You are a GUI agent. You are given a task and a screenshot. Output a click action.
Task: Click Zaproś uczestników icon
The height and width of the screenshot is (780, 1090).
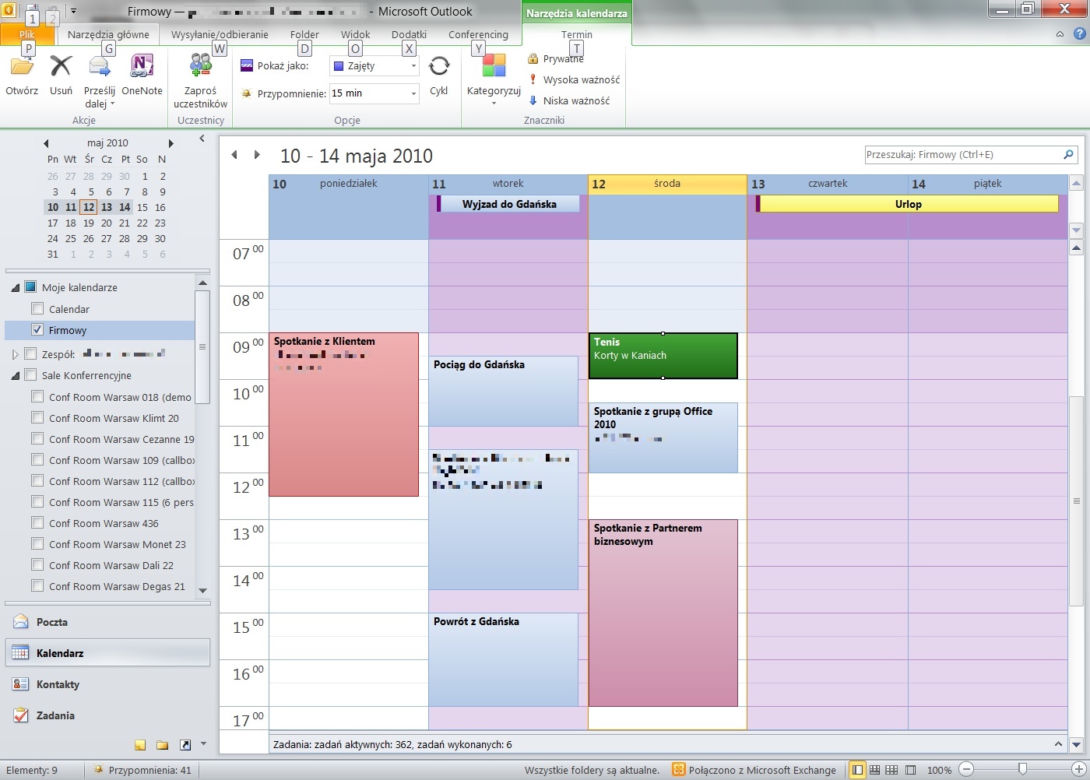[200, 67]
